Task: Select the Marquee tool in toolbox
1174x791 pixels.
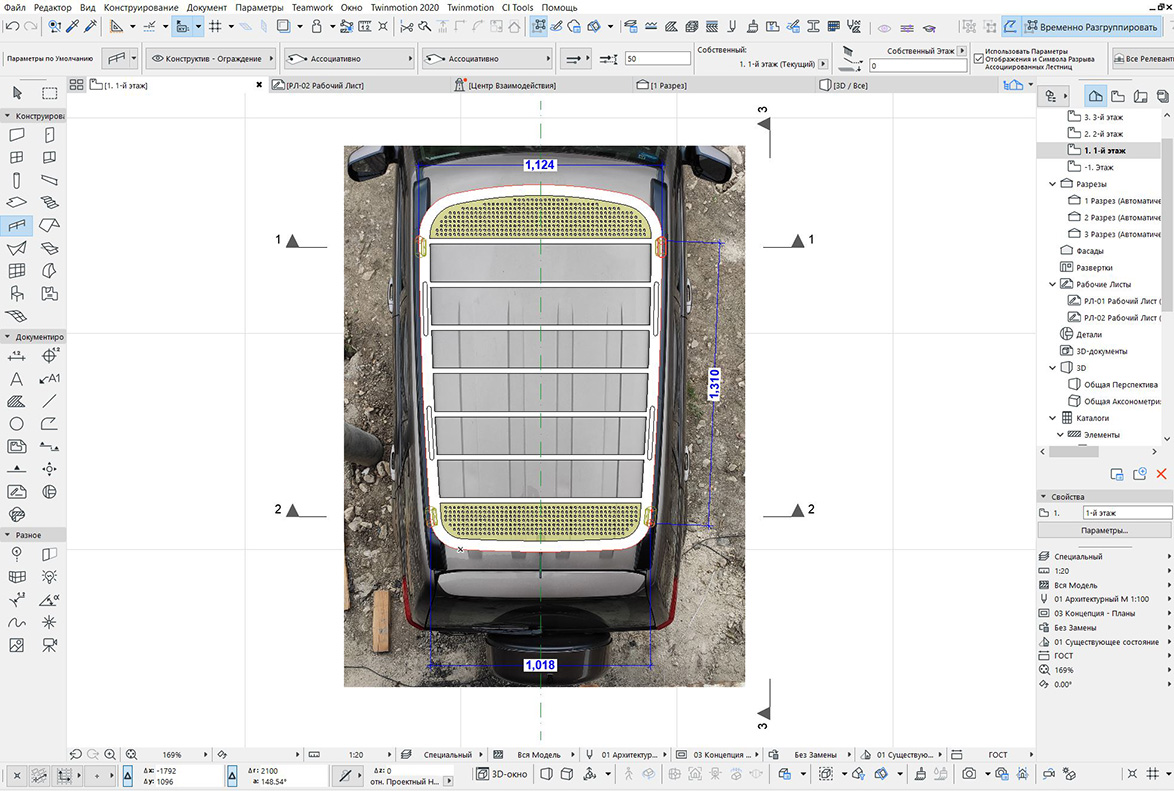Action: tap(49, 93)
